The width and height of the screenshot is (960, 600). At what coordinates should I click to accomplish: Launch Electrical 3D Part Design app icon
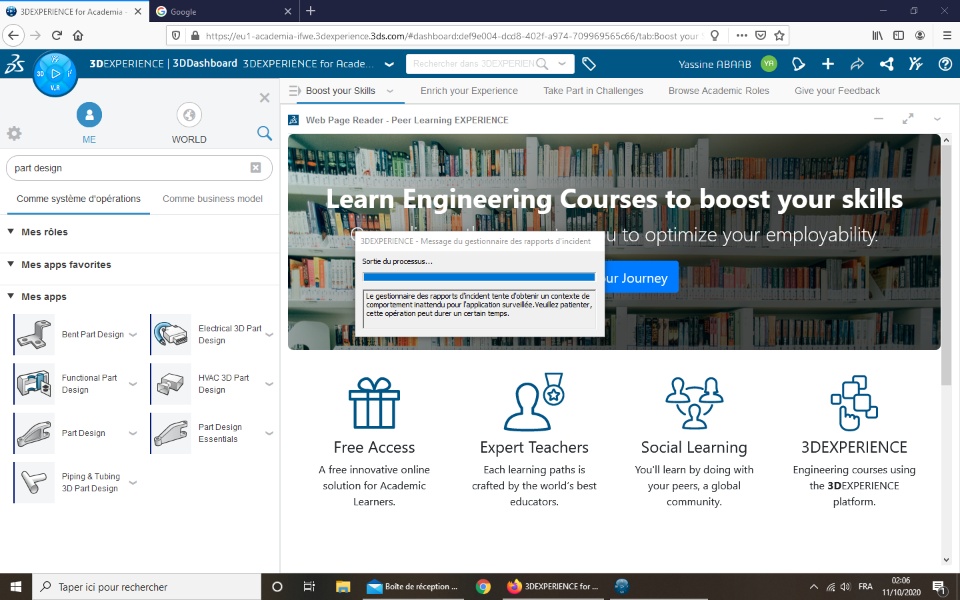(171, 334)
